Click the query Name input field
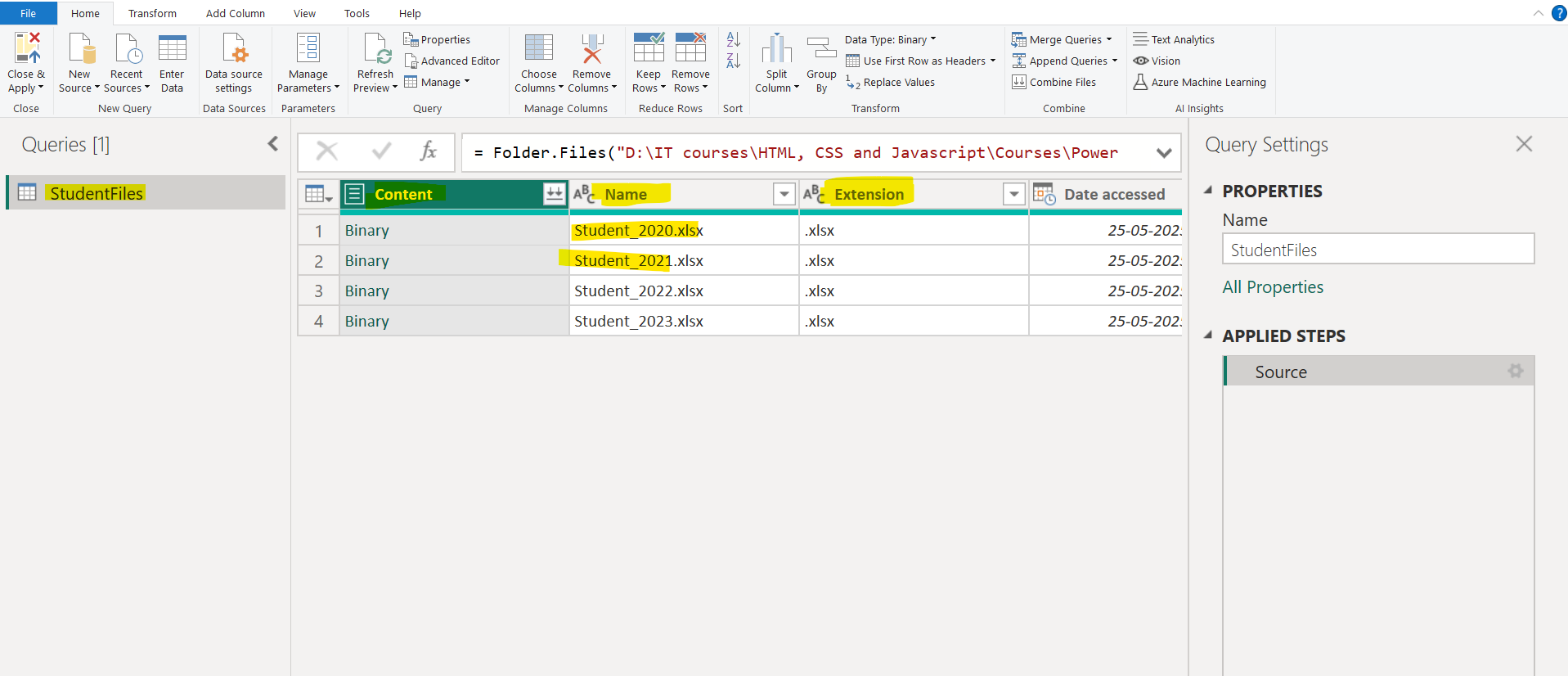 coord(1377,250)
